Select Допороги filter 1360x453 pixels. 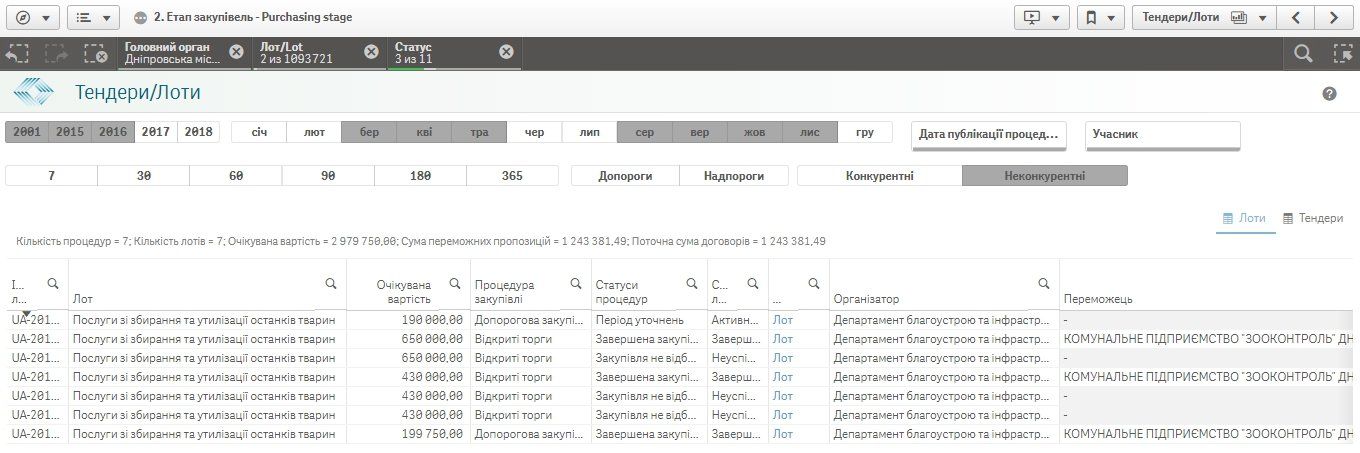625,176
